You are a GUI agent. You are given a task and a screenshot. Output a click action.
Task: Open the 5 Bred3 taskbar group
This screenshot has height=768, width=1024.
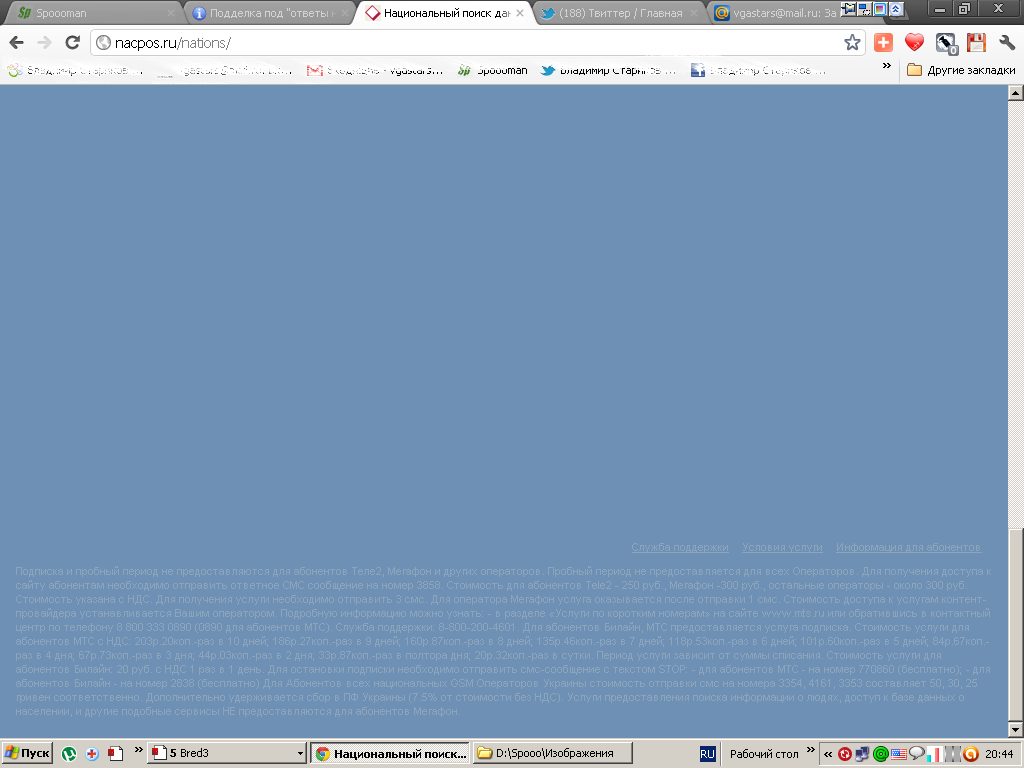(x=227, y=753)
